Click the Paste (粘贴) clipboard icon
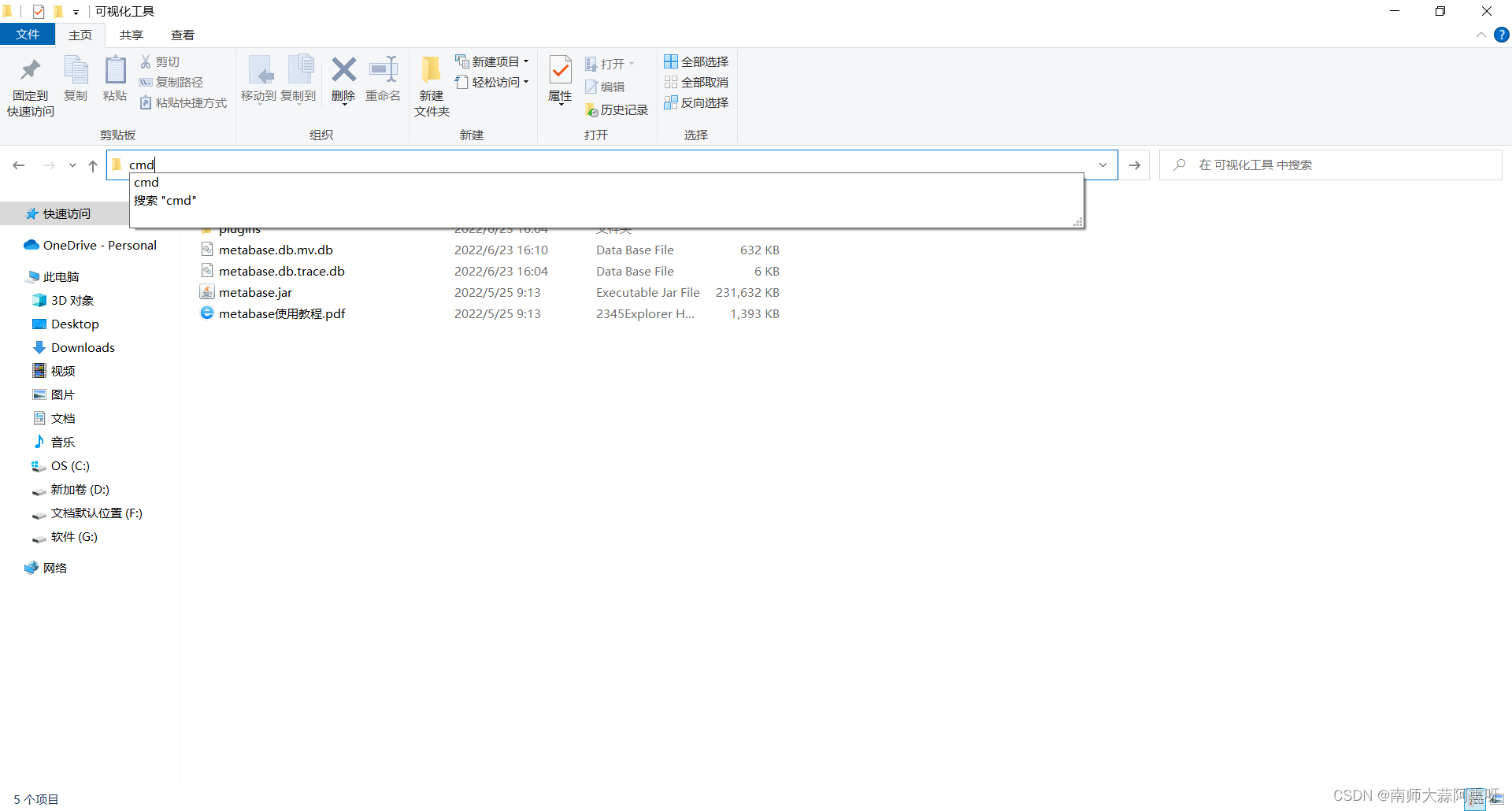Image resolution: width=1512 pixels, height=811 pixels. pyautogui.click(x=115, y=70)
